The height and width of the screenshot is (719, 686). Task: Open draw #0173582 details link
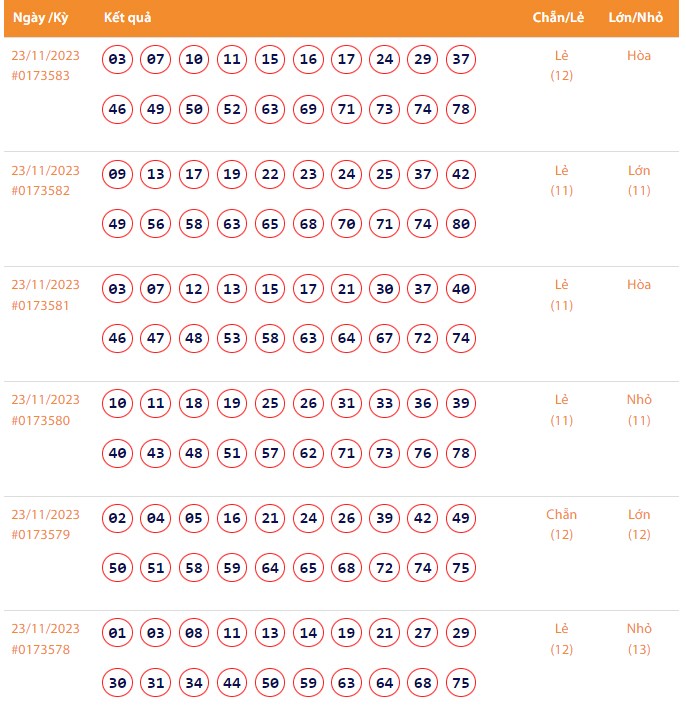coord(41,190)
